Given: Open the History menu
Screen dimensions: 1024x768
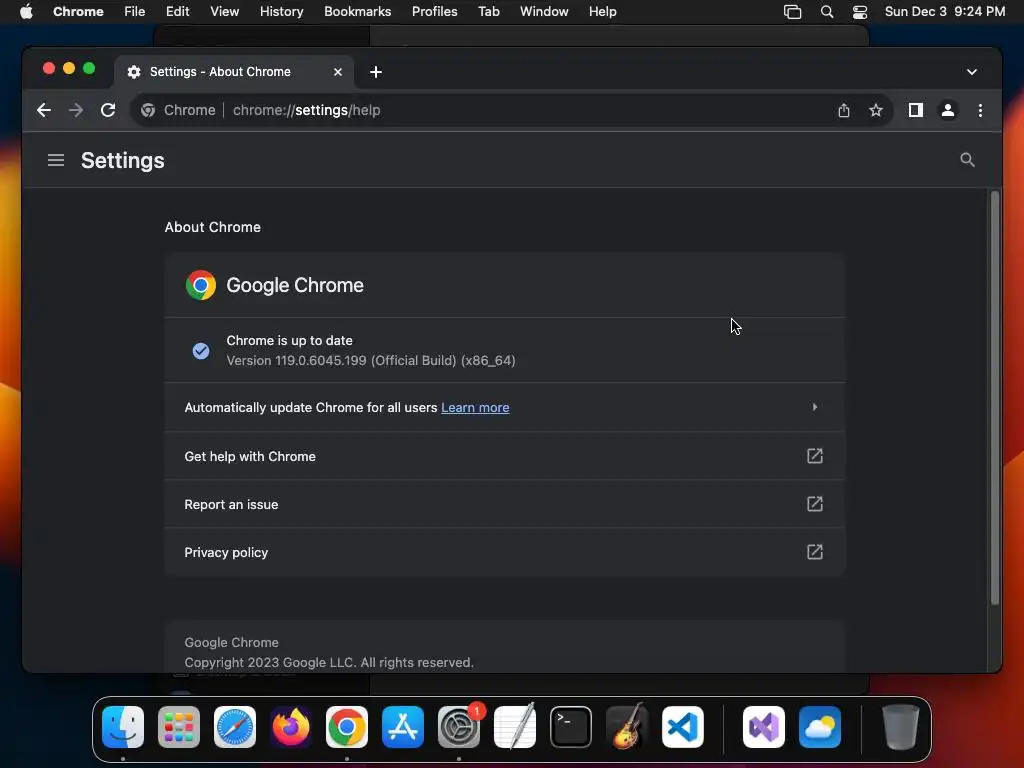Looking at the screenshot, I should (281, 12).
